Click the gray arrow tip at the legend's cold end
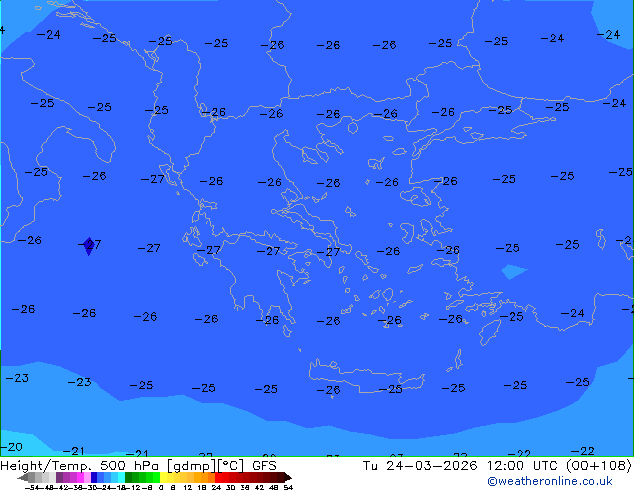 (x=23, y=477)
